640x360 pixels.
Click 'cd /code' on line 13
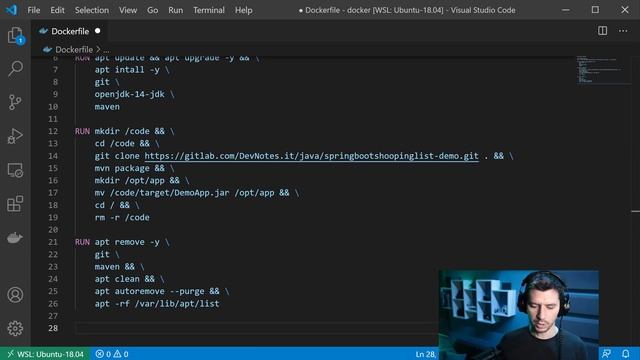click(x=115, y=144)
